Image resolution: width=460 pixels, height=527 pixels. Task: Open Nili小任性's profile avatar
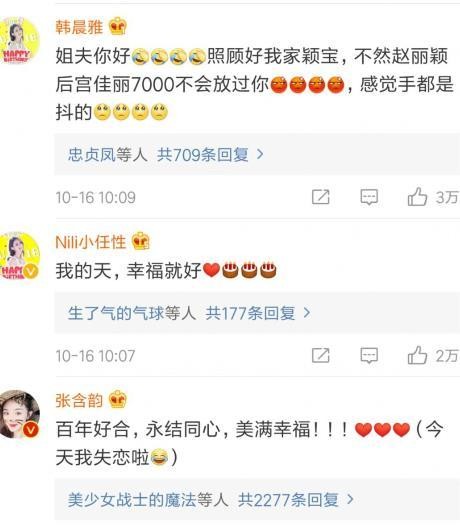coord(19,256)
